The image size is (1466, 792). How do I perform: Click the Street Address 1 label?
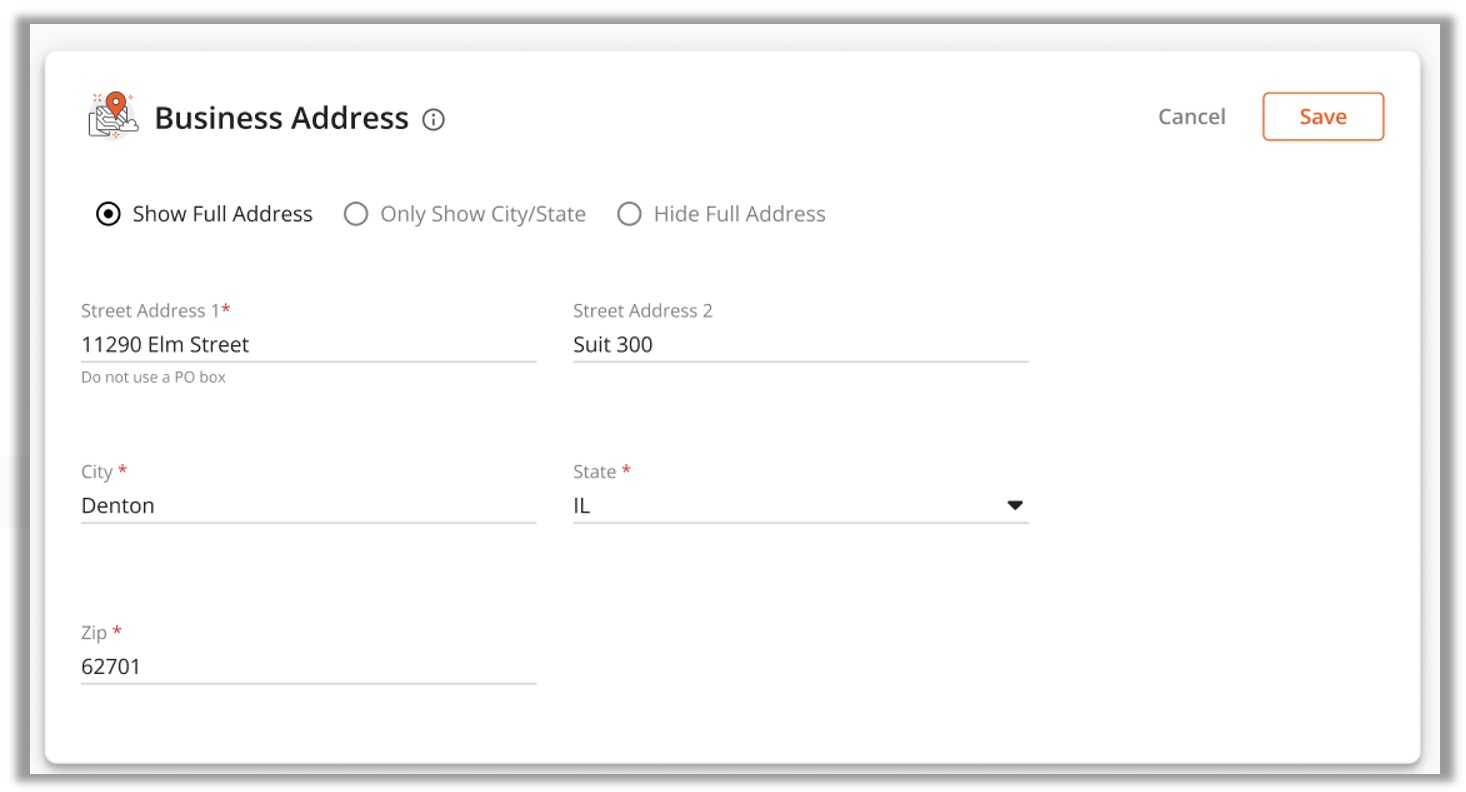coord(156,310)
